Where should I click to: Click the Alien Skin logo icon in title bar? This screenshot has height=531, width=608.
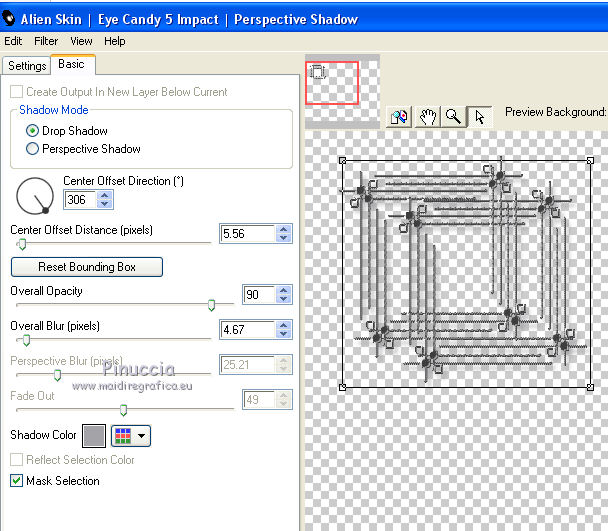[x=9, y=18]
